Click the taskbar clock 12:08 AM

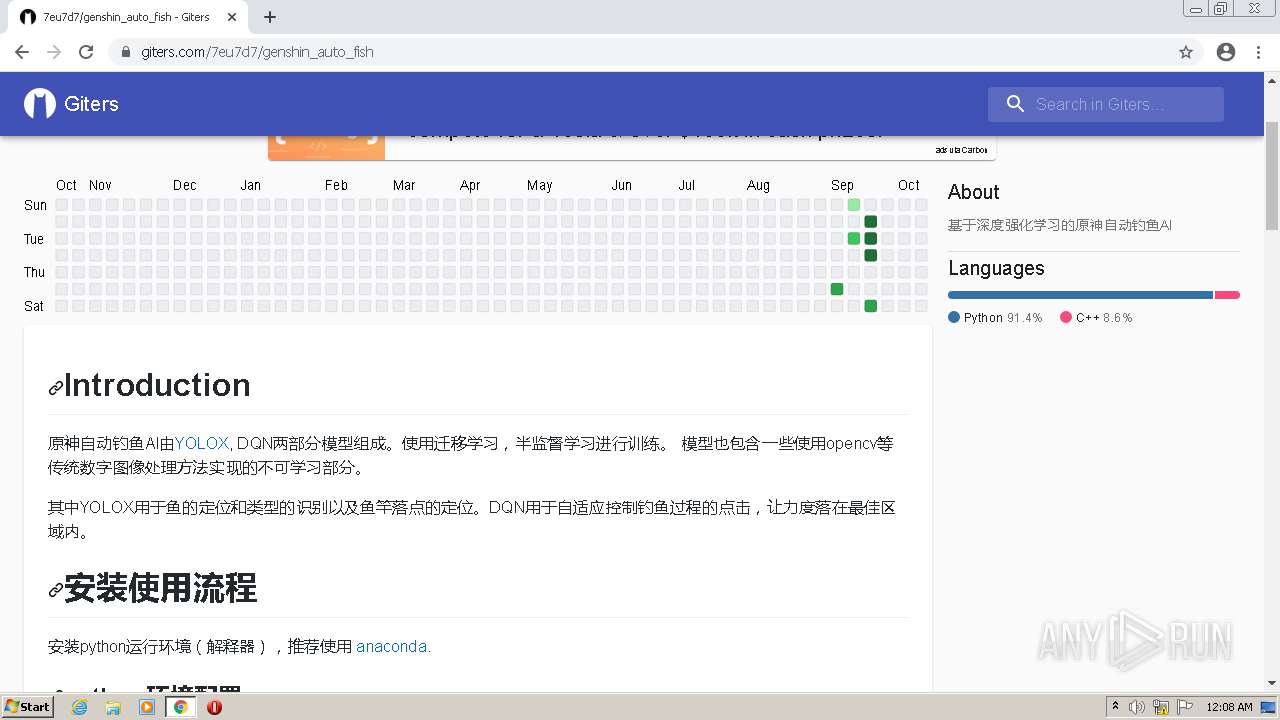pos(1229,707)
